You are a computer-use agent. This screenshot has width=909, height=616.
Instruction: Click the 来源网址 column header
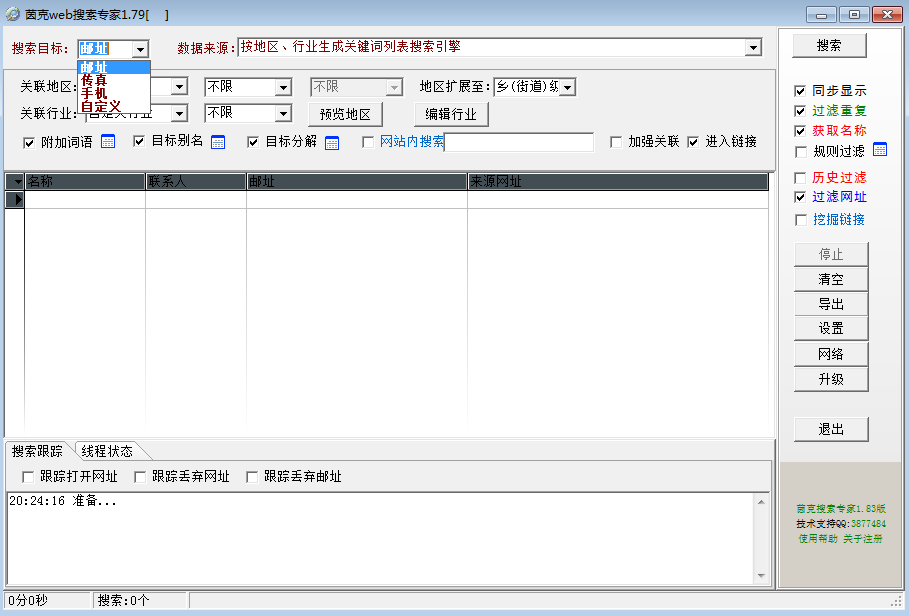pos(617,181)
